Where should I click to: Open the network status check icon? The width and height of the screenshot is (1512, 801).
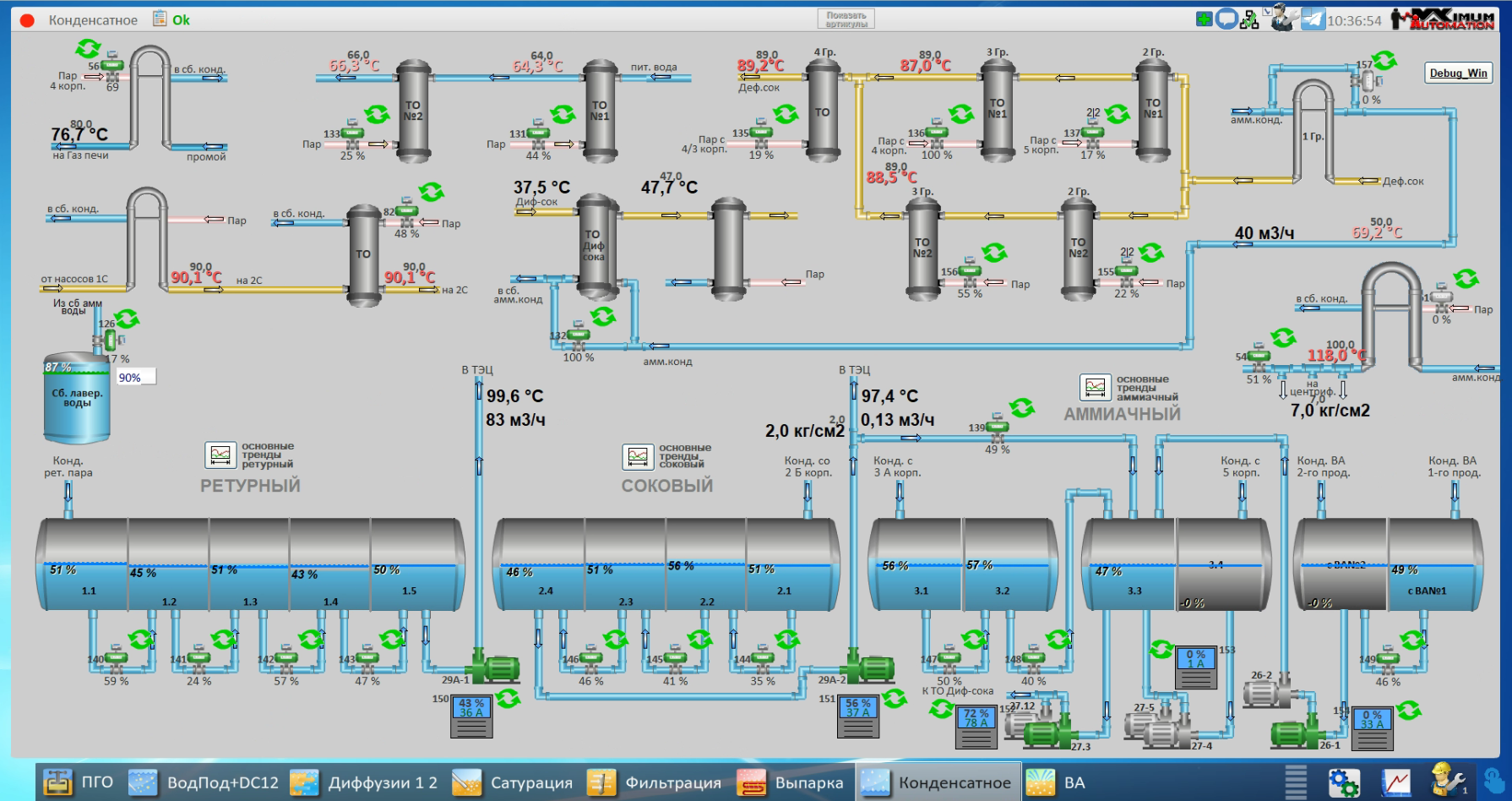[1249, 19]
